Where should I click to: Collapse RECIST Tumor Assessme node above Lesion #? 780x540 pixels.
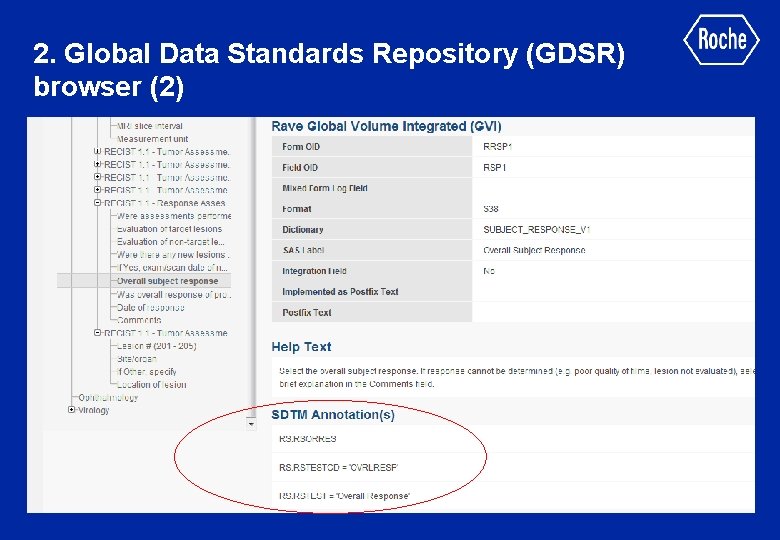point(98,333)
